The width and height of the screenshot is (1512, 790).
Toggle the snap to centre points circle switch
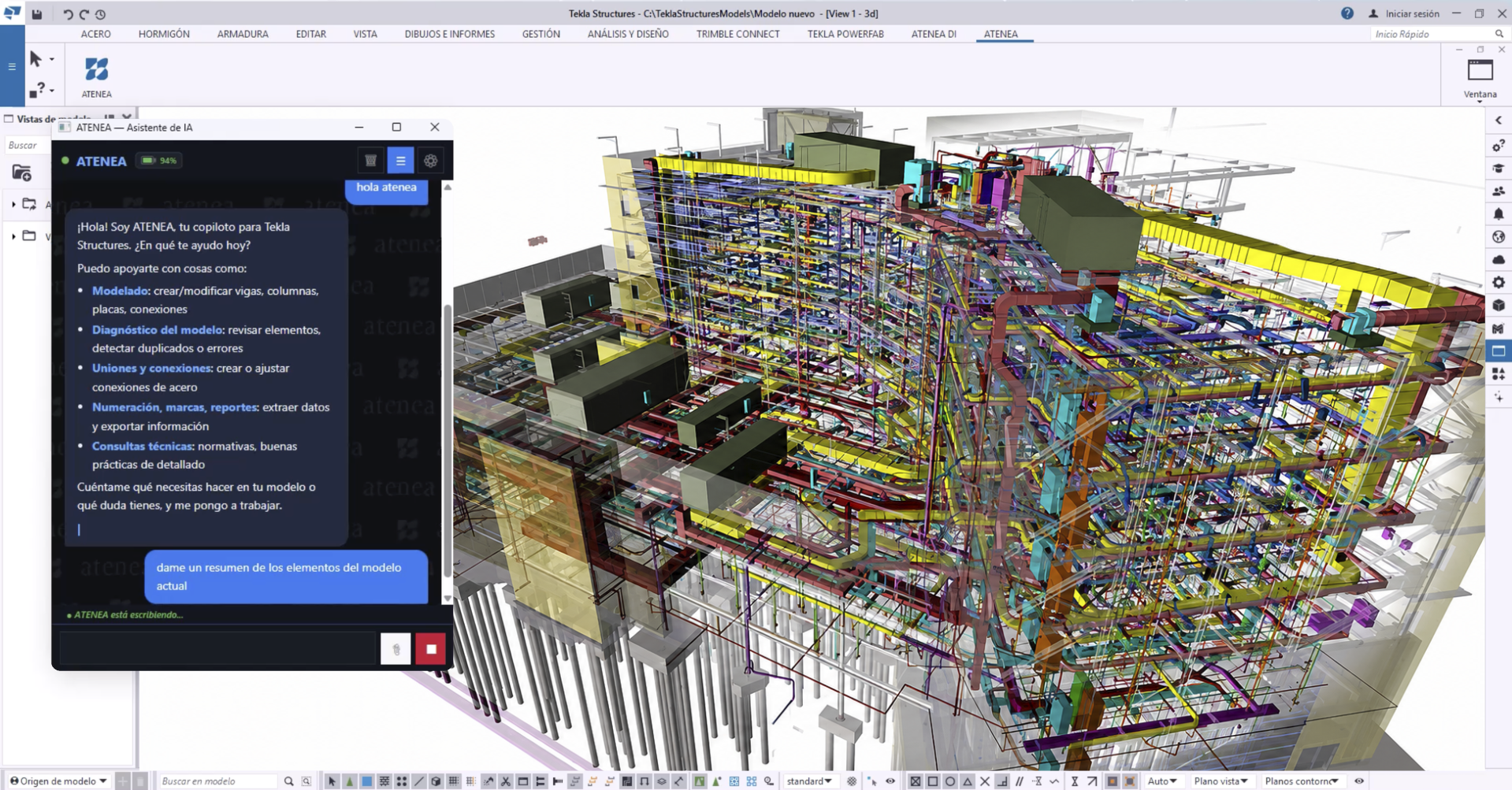click(949, 781)
